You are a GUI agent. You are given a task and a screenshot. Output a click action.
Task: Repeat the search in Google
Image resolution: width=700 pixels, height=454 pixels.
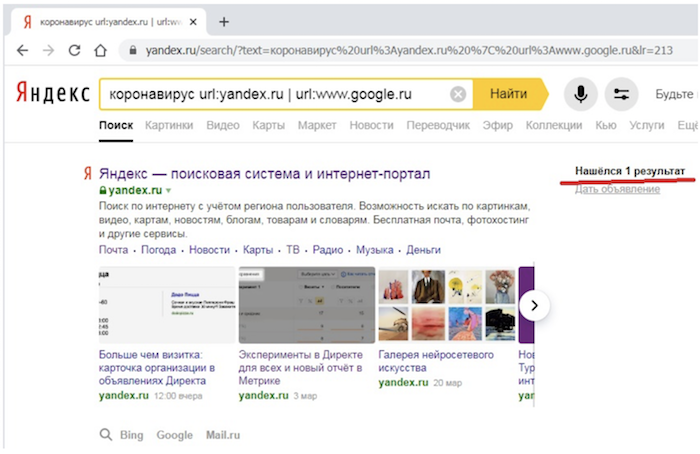[x=175, y=435]
